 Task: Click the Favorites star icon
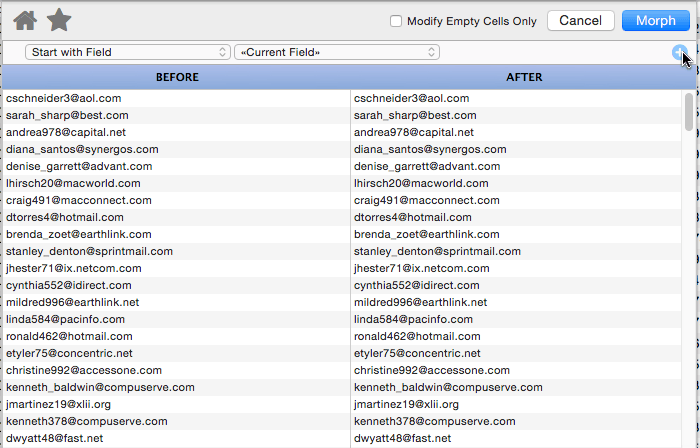(59, 20)
